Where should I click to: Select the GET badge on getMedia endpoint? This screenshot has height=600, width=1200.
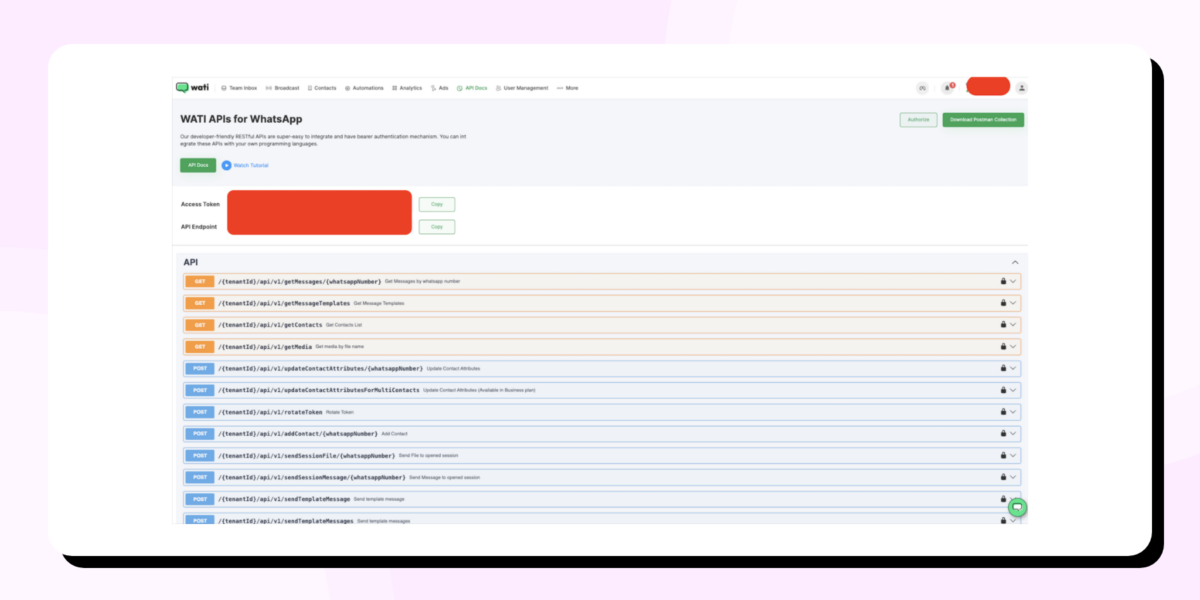click(198, 346)
